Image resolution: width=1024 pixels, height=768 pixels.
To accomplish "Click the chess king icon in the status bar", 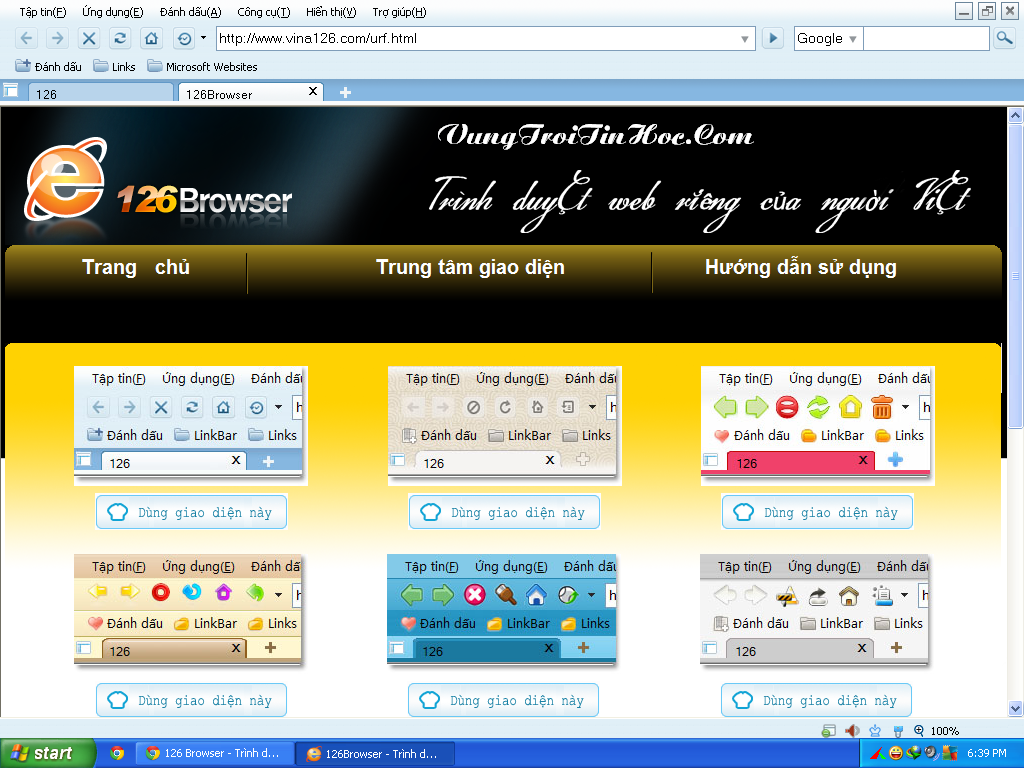I will click(x=875, y=731).
